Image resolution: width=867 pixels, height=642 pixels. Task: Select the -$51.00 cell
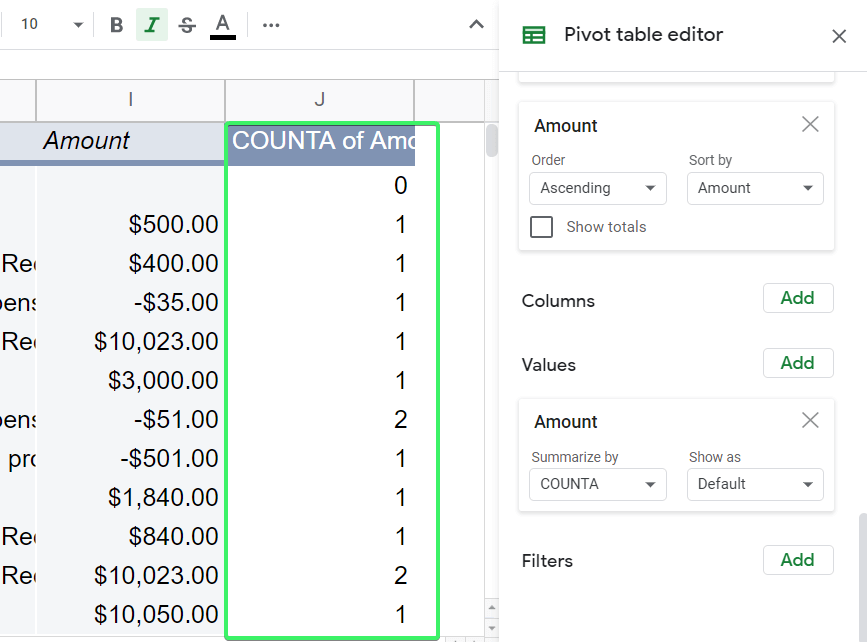[x=130, y=419]
